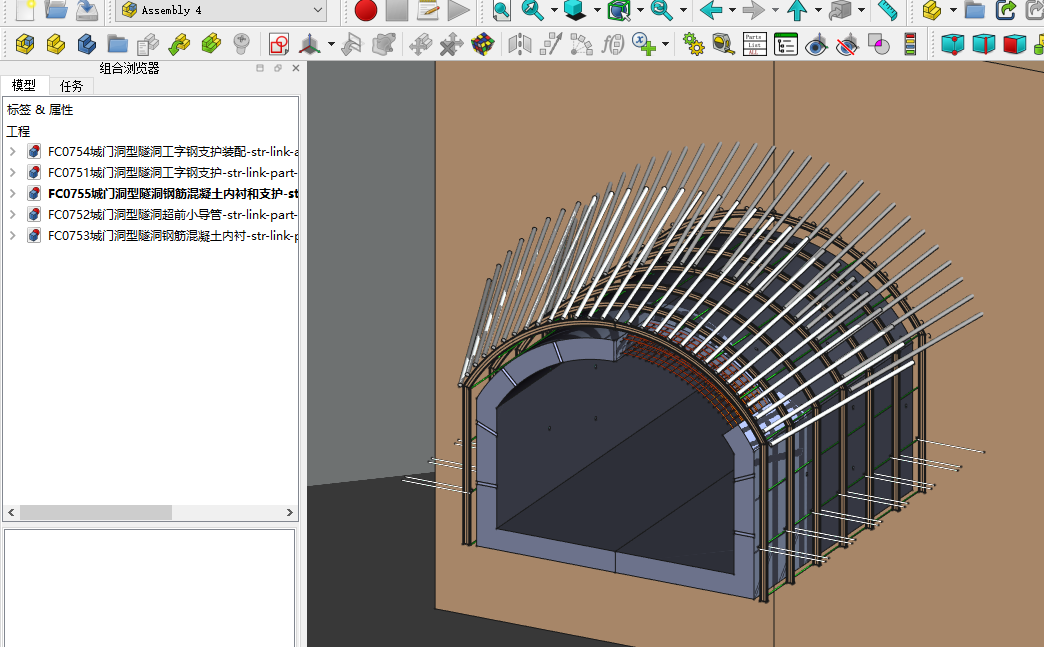Click the tape measure tool icon
The width and height of the screenshot is (1044, 647).
pyautogui.click(x=723, y=44)
